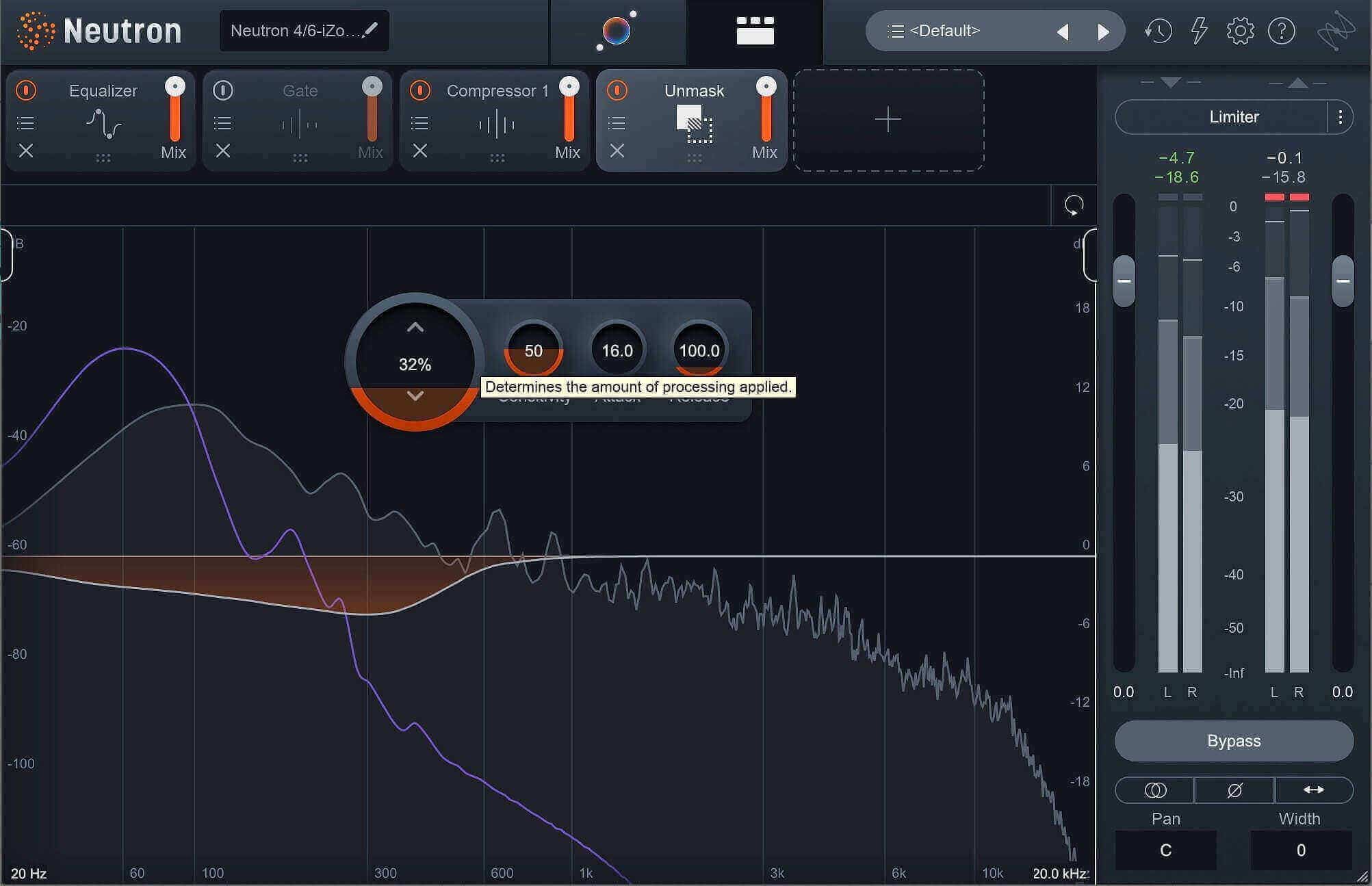Swap channels with the double arrow icon
The image size is (1372, 886).
click(1314, 790)
